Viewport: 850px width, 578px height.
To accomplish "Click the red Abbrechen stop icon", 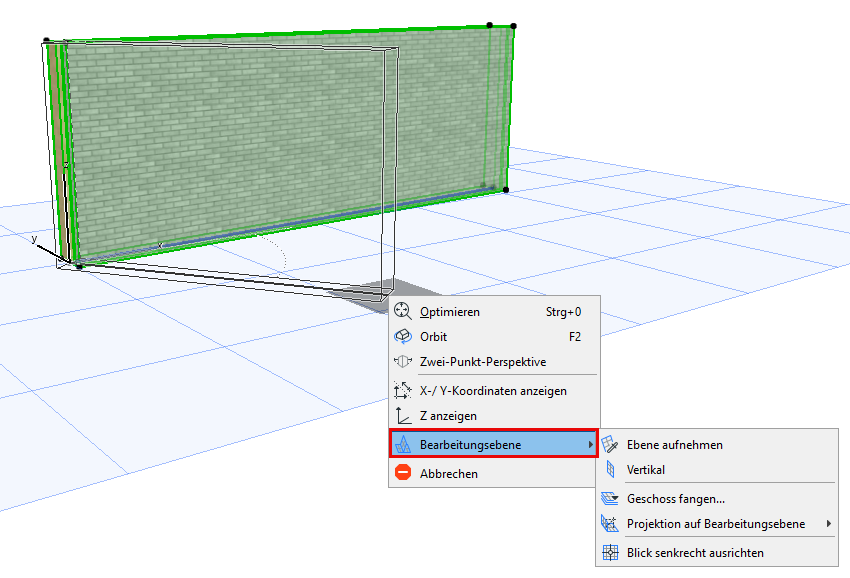I will [x=403, y=473].
